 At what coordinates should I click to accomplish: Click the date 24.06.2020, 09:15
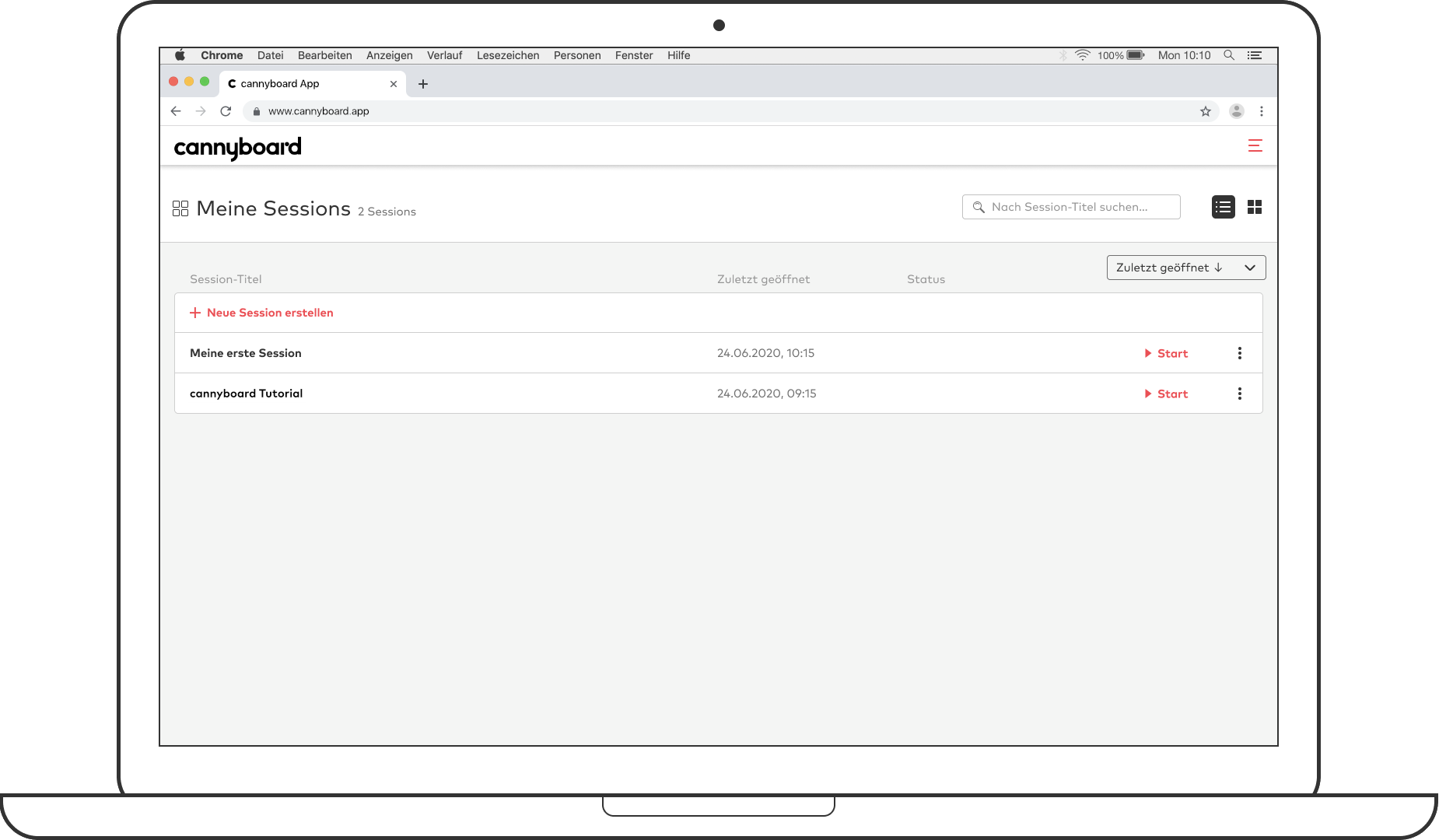(x=766, y=394)
